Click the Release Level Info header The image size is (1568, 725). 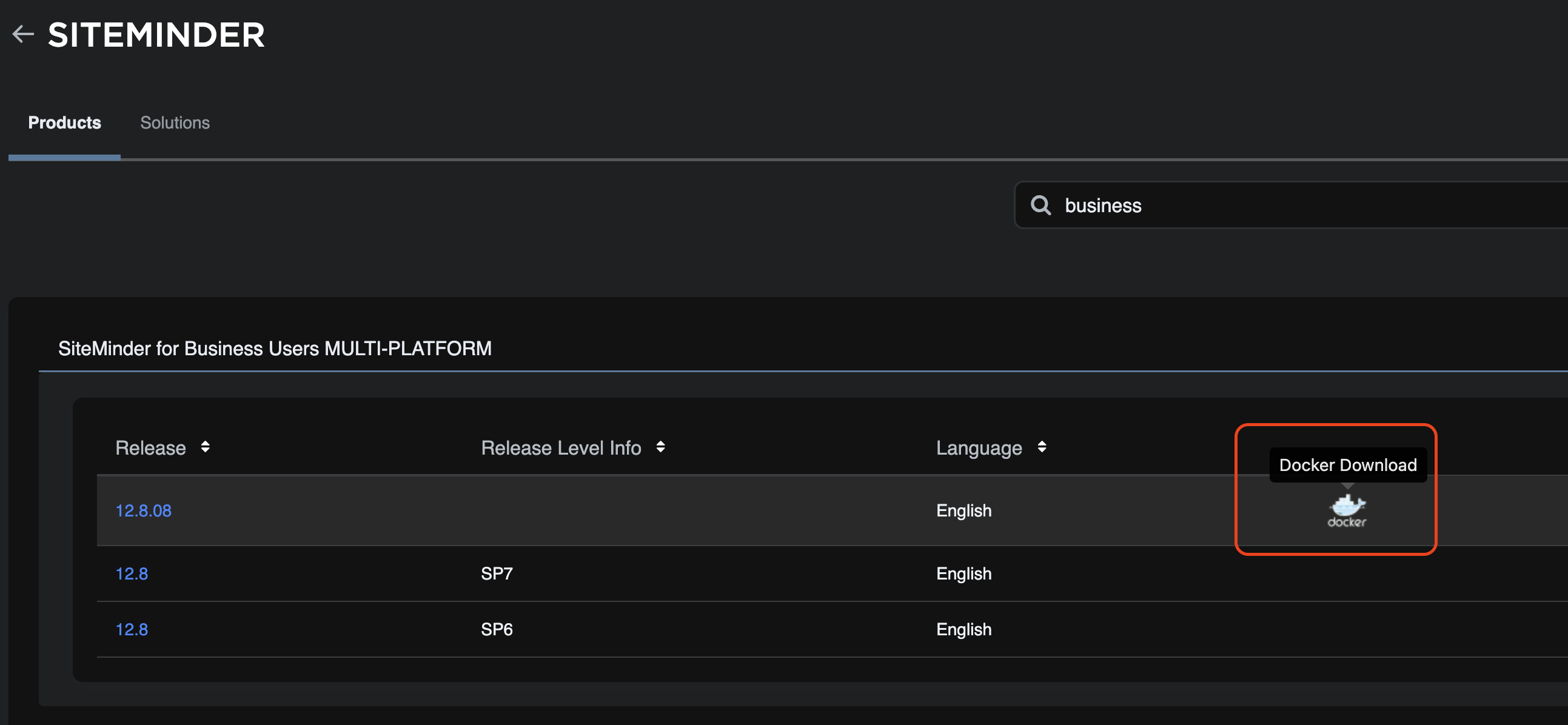(x=561, y=448)
